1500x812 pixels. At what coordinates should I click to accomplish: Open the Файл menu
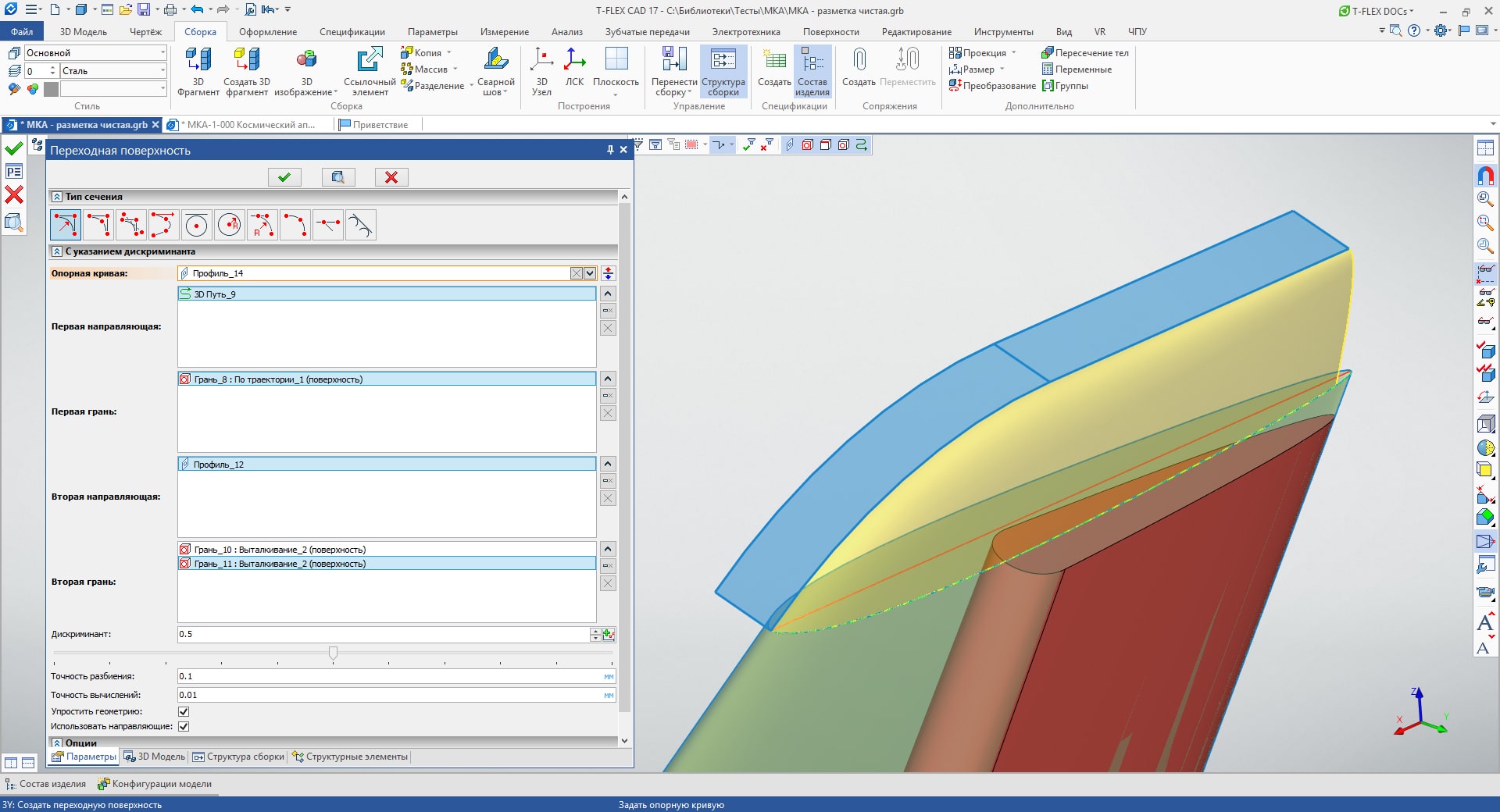[22, 32]
